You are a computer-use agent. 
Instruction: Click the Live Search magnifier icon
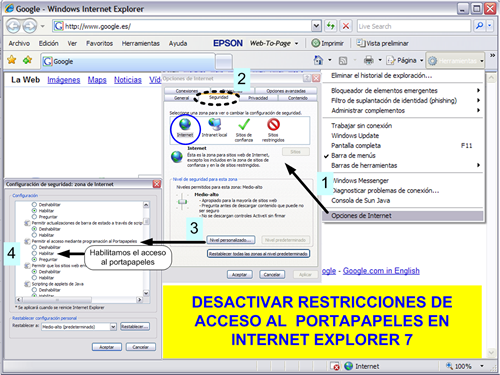click(x=479, y=26)
